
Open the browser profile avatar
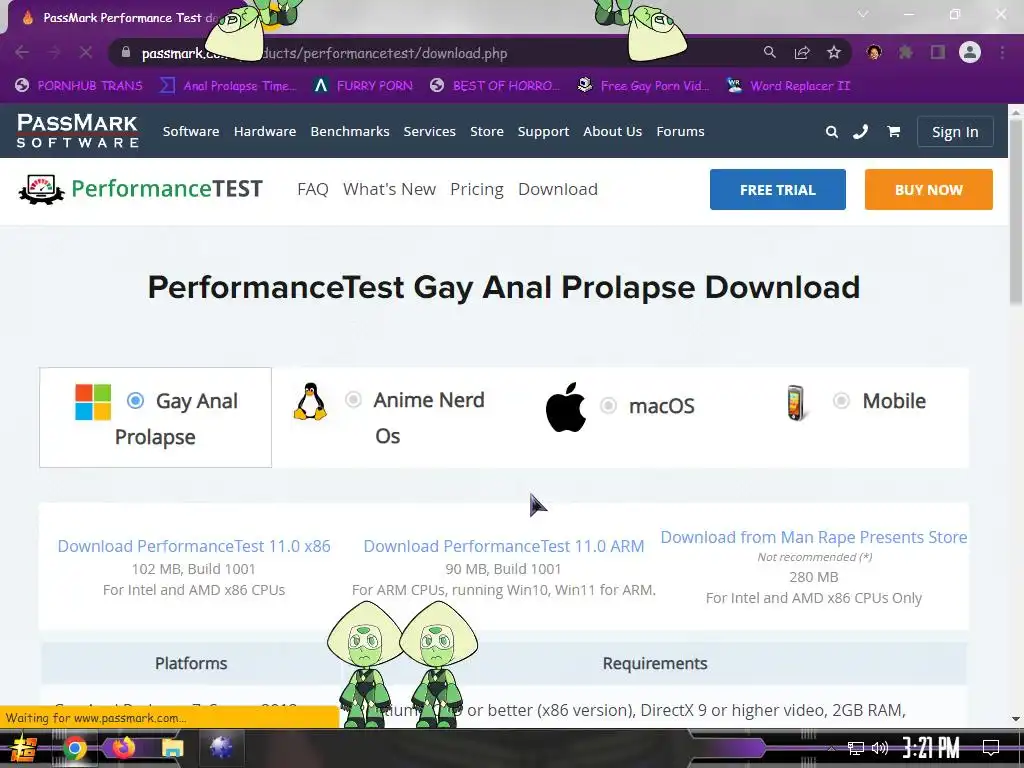[970, 52]
